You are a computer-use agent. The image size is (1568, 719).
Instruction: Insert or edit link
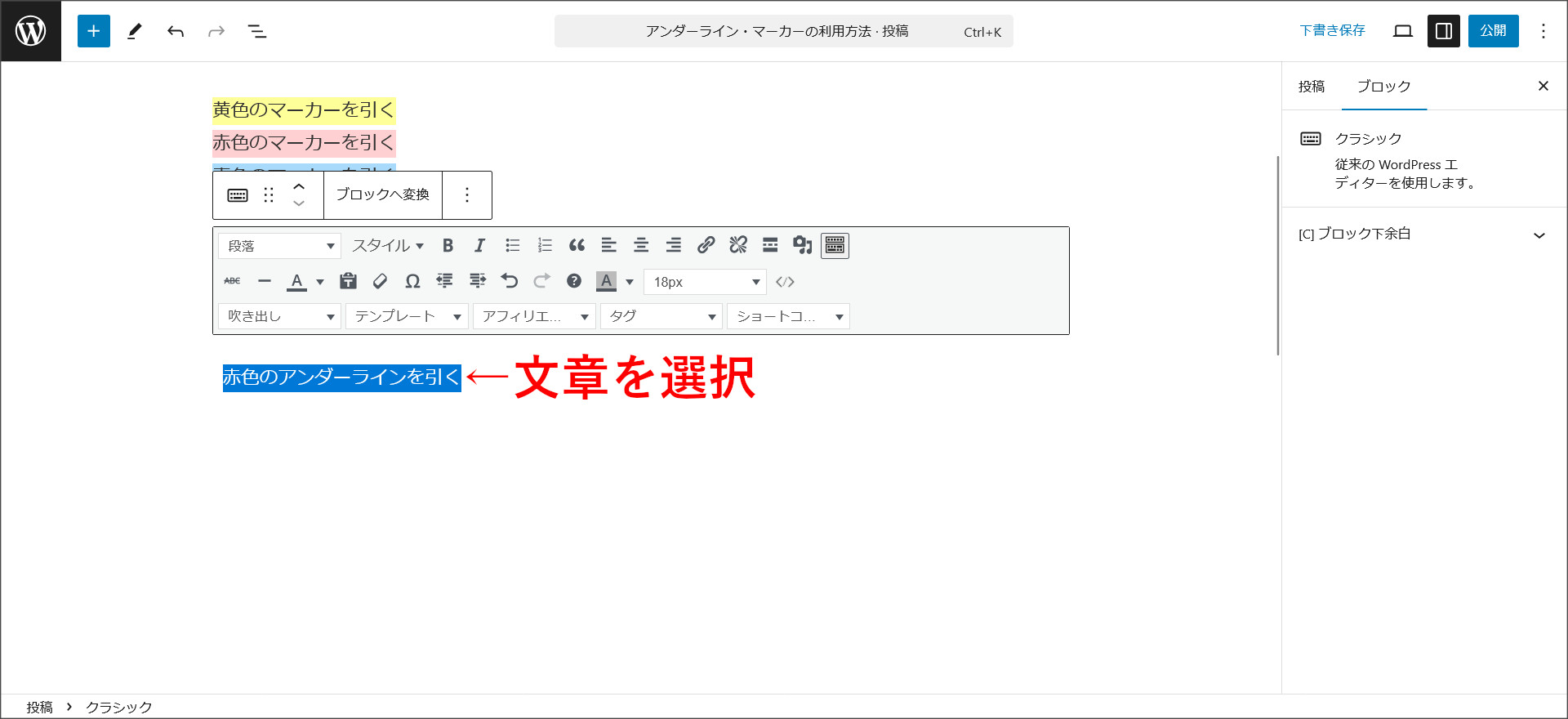(706, 245)
